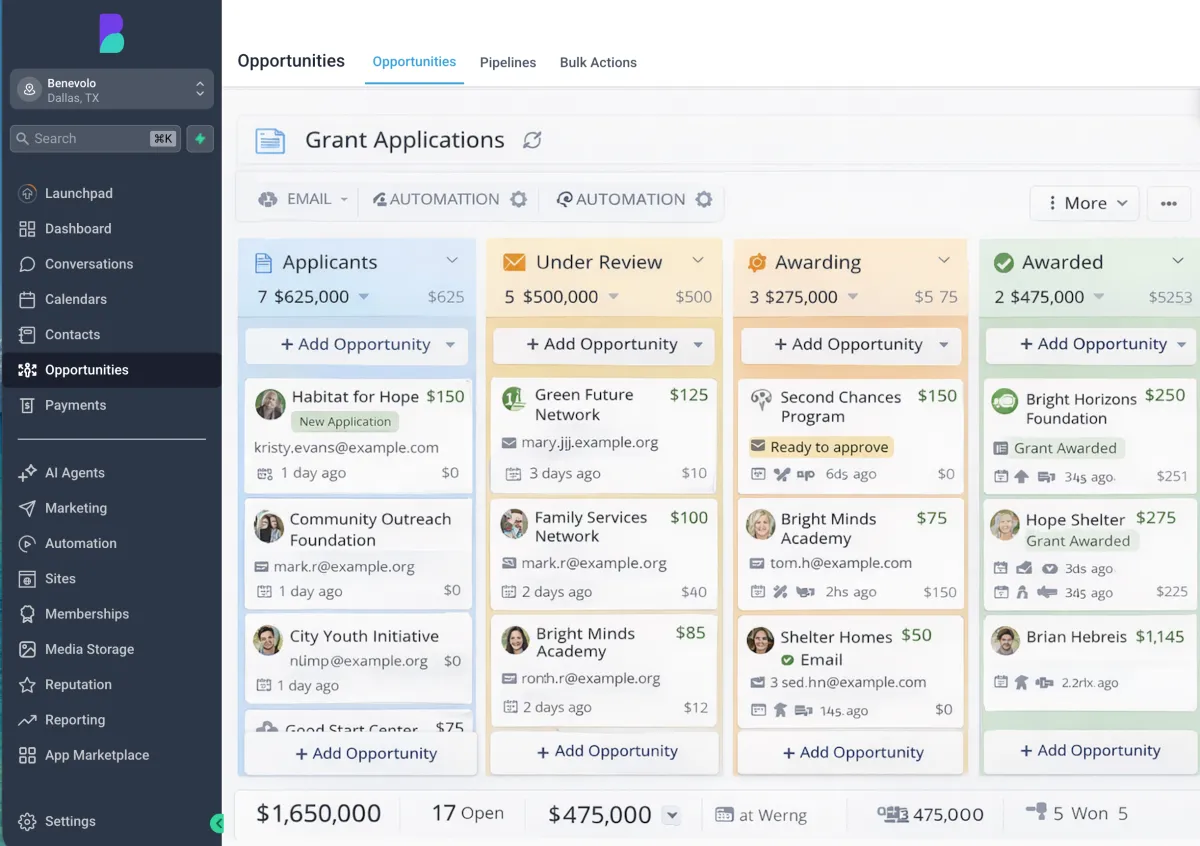Screen dimensions: 1200x846
Task: Open the Second Chances Program card
Action: [x=850, y=435]
